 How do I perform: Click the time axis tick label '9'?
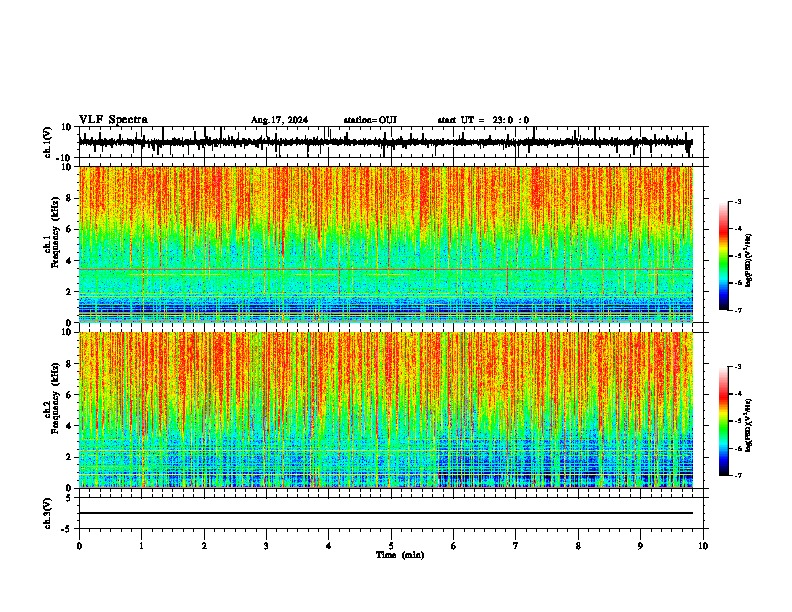(640, 546)
